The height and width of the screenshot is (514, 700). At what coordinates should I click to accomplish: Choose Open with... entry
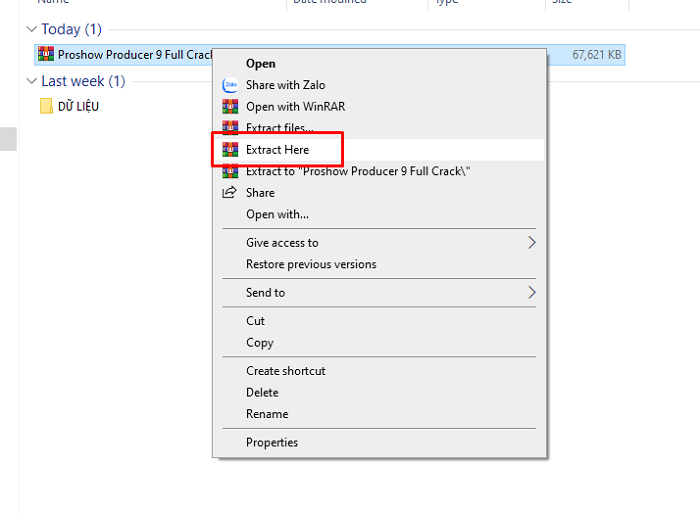click(379, 214)
